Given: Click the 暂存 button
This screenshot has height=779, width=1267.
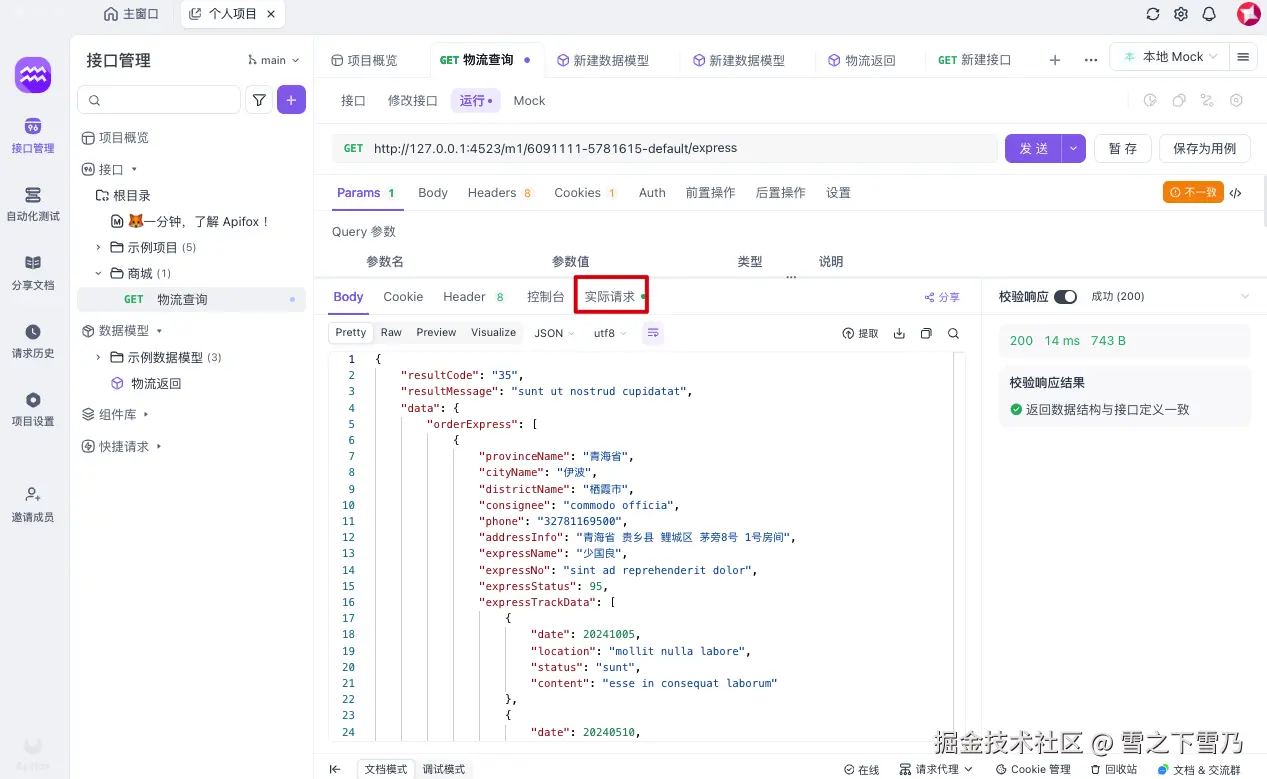Looking at the screenshot, I should (x=1123, y=148).
